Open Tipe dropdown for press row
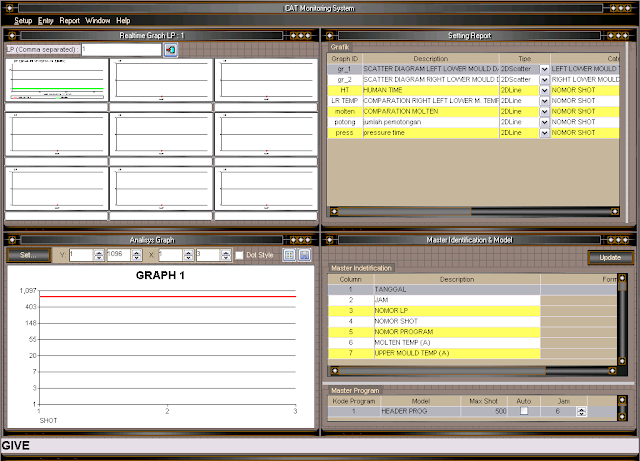Screen dimensions: 640x461 point(544,133)
